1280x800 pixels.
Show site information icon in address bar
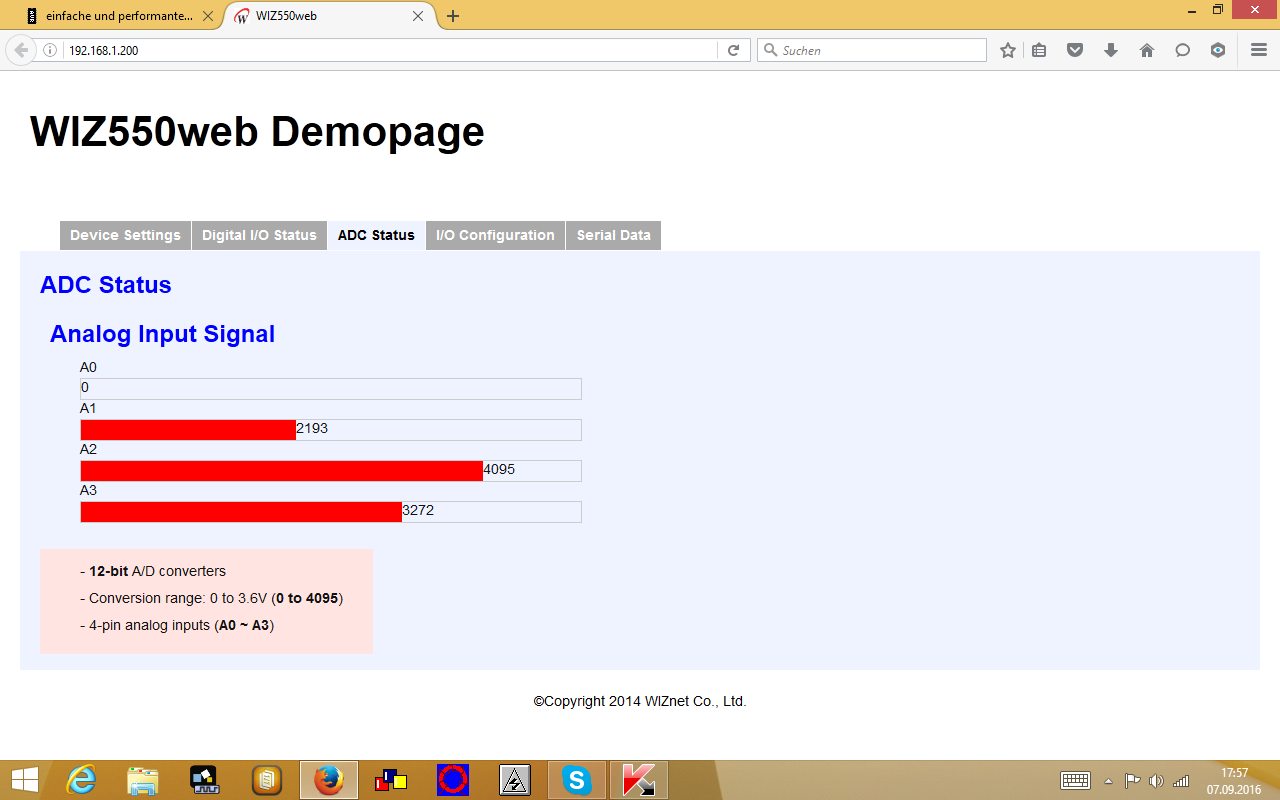(x=50, y=50)
